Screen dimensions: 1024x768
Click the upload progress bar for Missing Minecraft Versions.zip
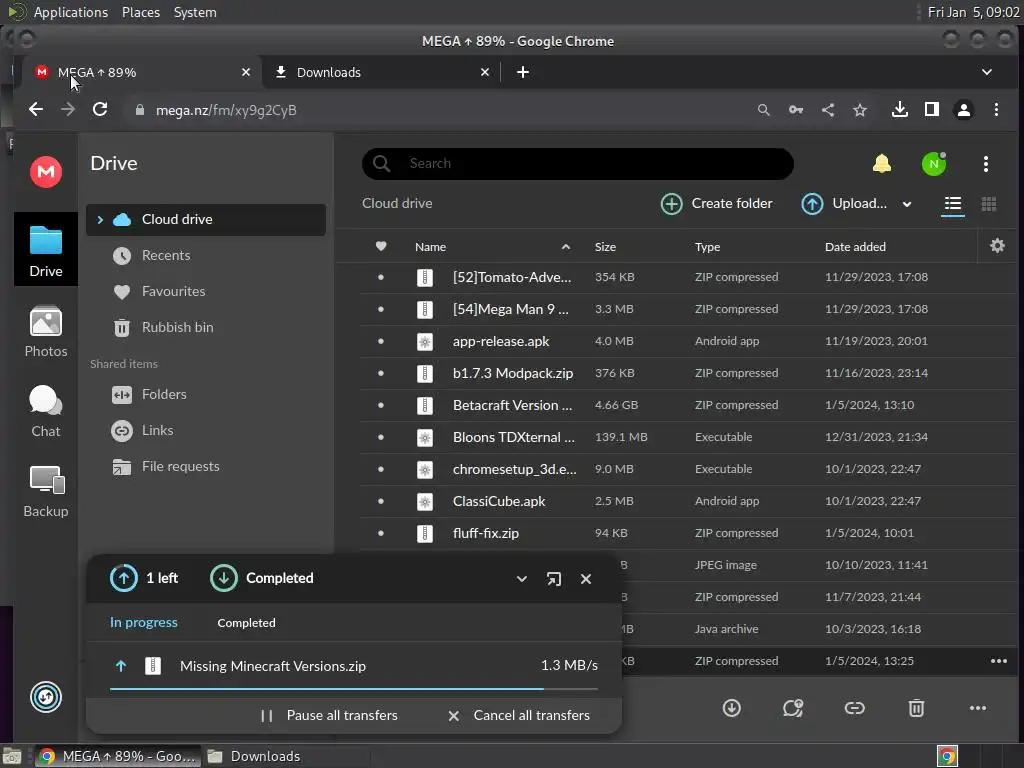[x=353, y=688]
